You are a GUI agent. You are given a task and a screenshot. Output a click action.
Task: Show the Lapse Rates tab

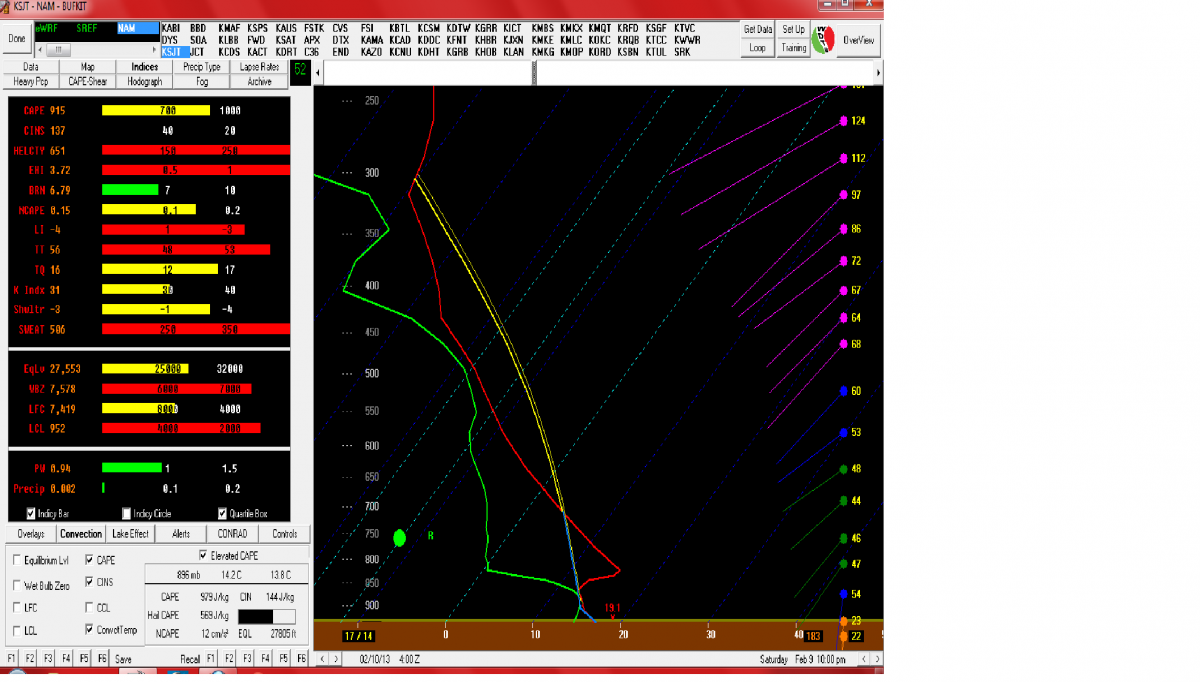point(259,67)
